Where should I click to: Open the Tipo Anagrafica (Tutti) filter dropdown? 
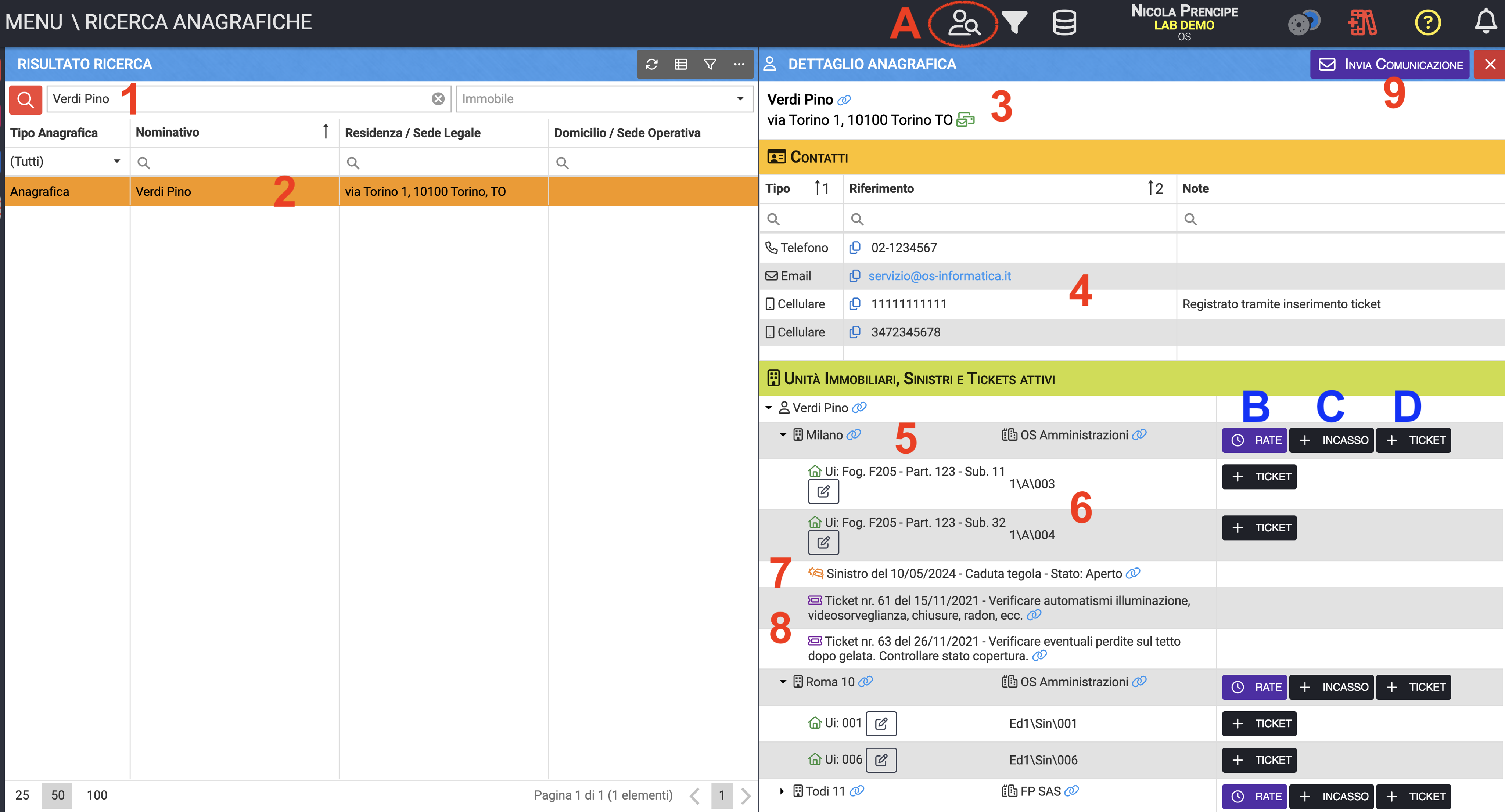[116, 161]
